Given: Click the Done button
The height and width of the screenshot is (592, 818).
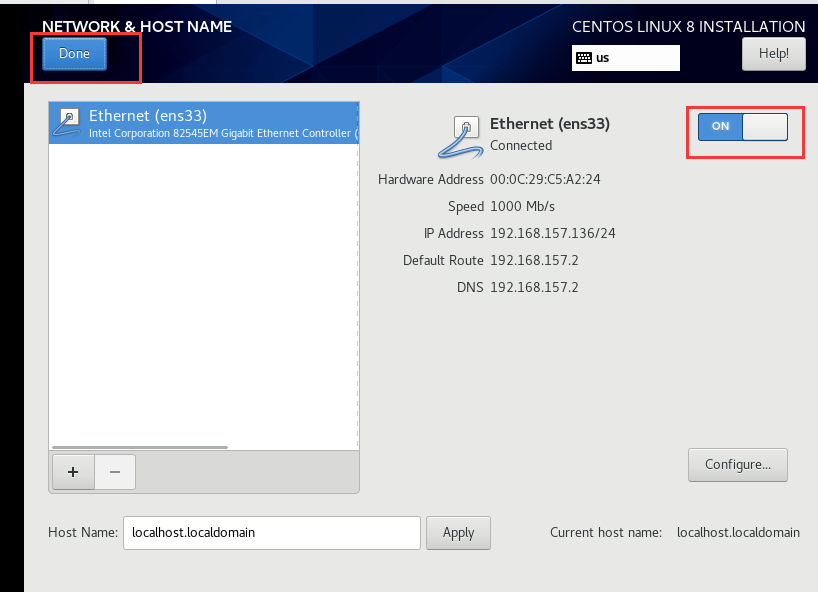Looking at the screenshot, I should (74, 54).
